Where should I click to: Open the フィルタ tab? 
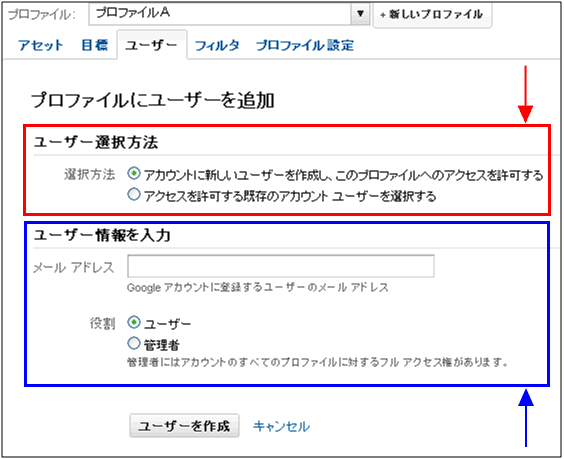[x=217, y=46]
